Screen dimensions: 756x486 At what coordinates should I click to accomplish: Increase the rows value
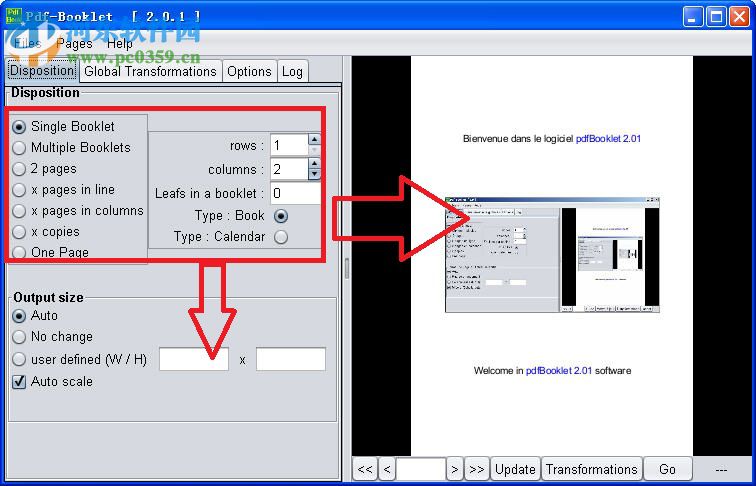pos(314,139)
